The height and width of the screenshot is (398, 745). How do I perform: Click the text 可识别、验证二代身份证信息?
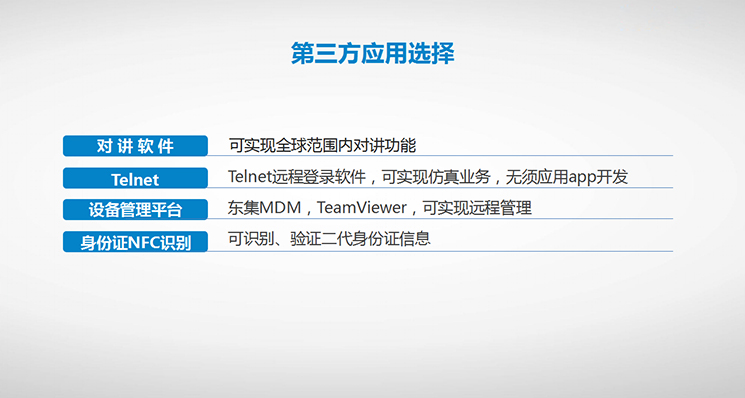point(329,238)
